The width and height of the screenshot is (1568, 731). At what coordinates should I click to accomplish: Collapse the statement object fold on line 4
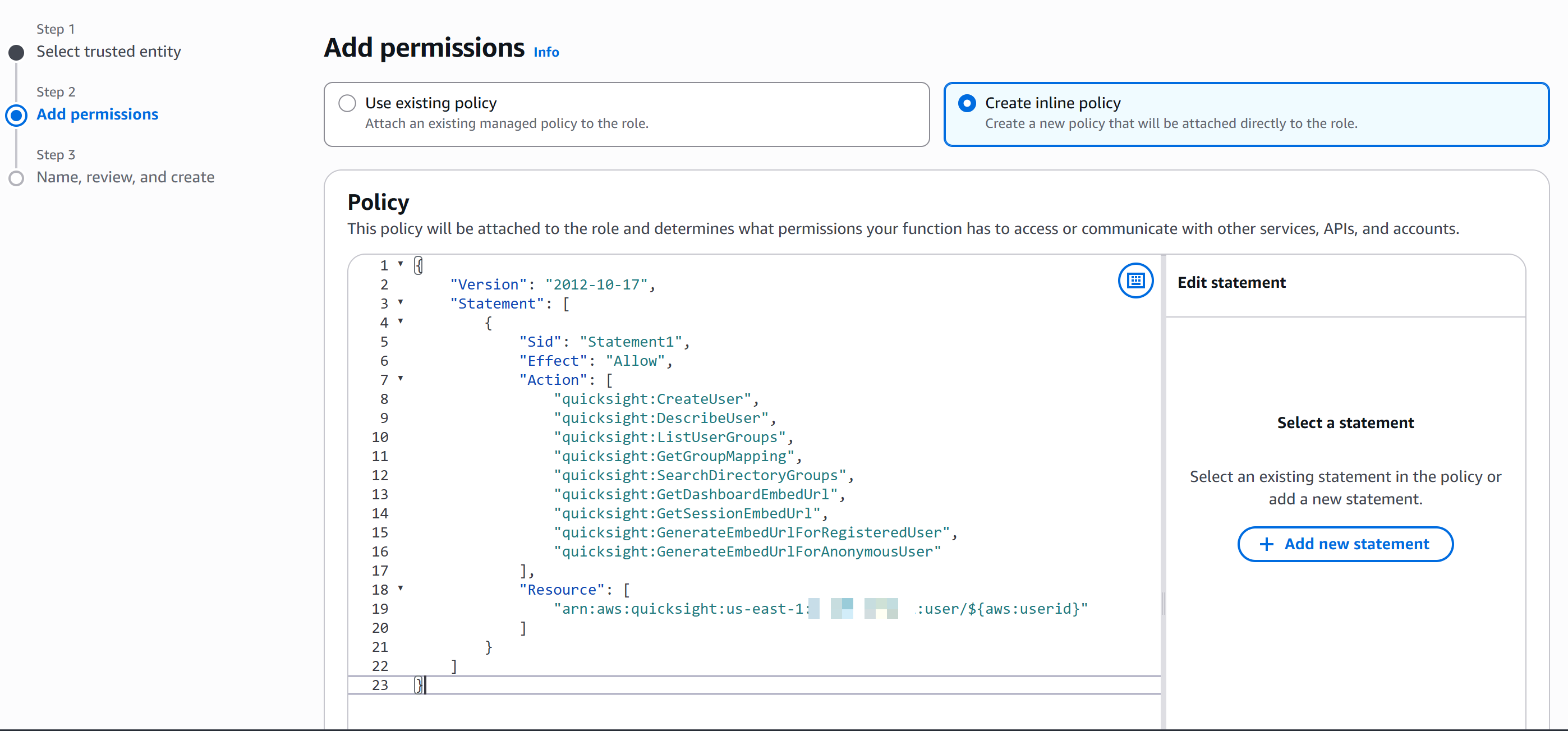pos(401,321)
